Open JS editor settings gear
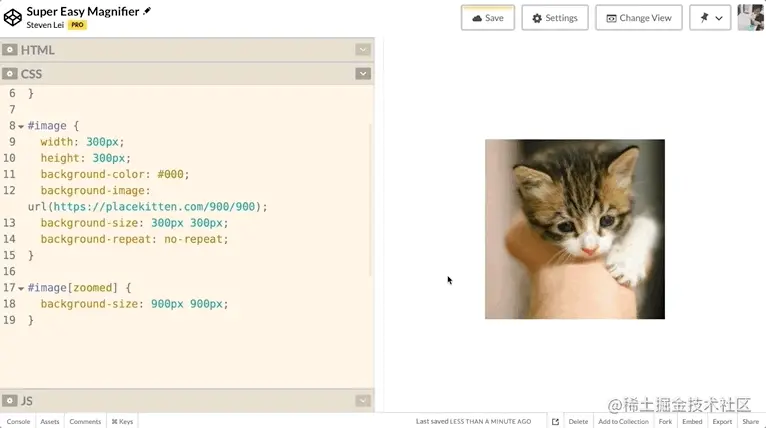The width and height of the screenshot is (766, 428). click(9, 401)
